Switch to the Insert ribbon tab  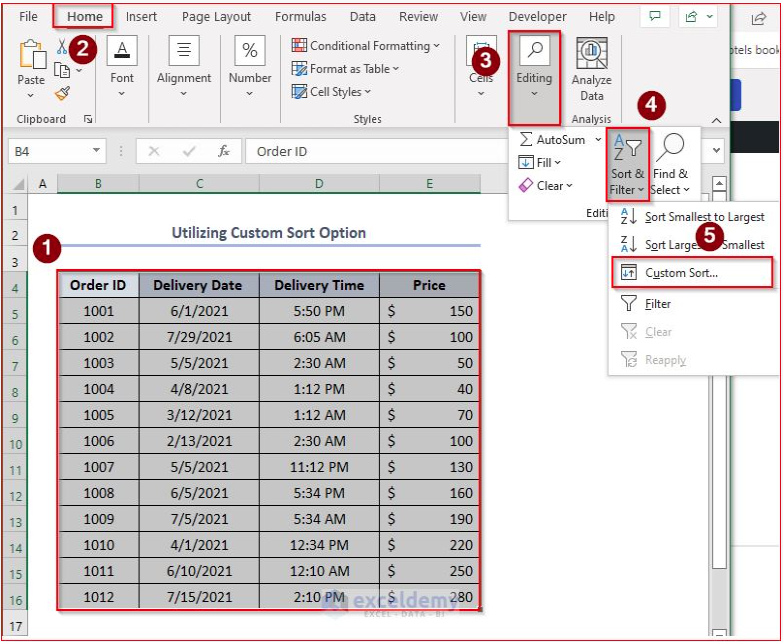141,17
